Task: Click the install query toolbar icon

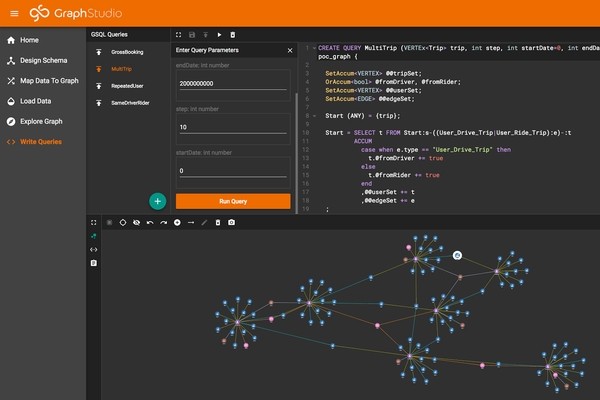Action: pos(205,35)
